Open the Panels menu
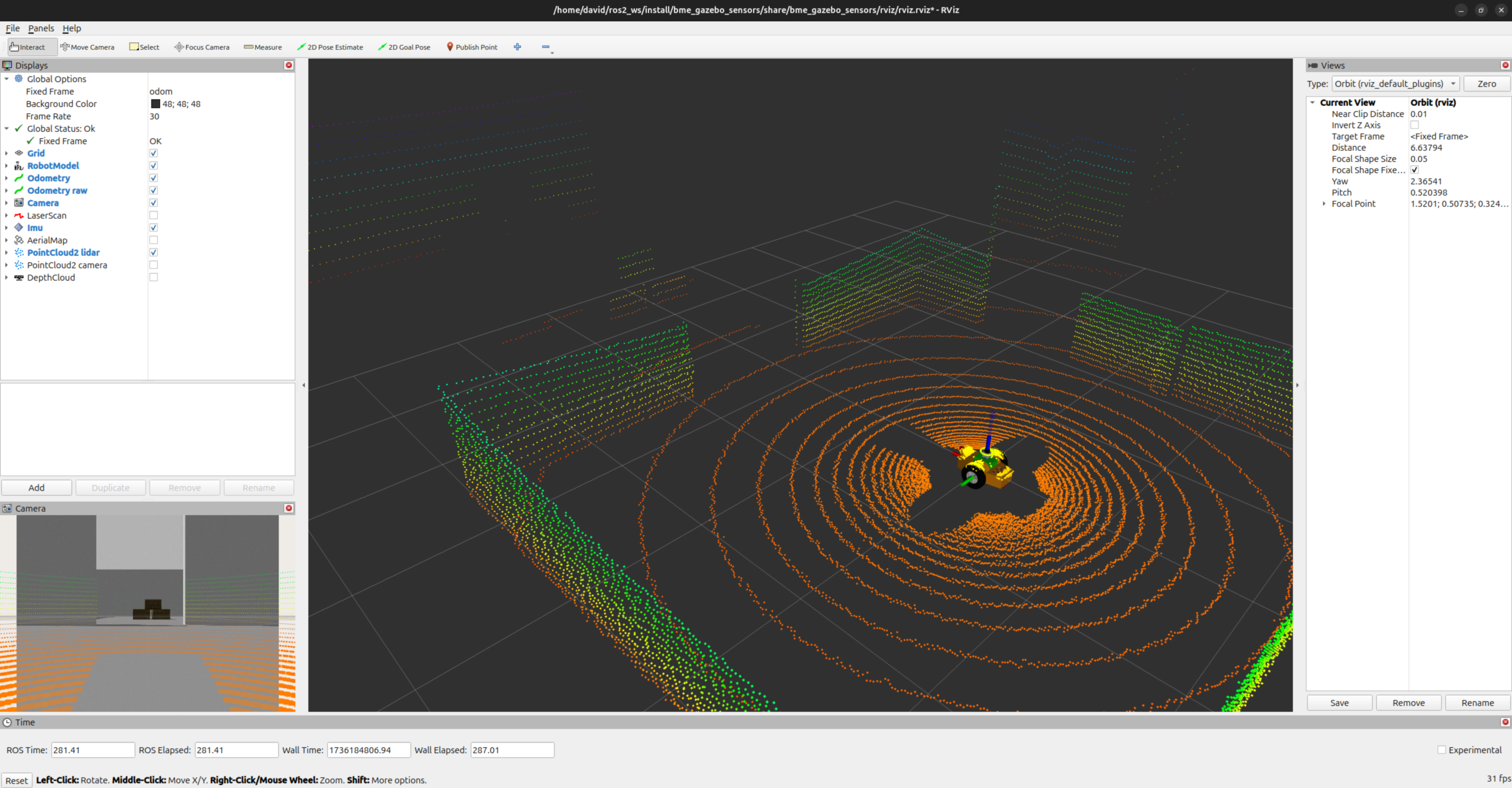1512x788 pixels. (x=41, y=28)
